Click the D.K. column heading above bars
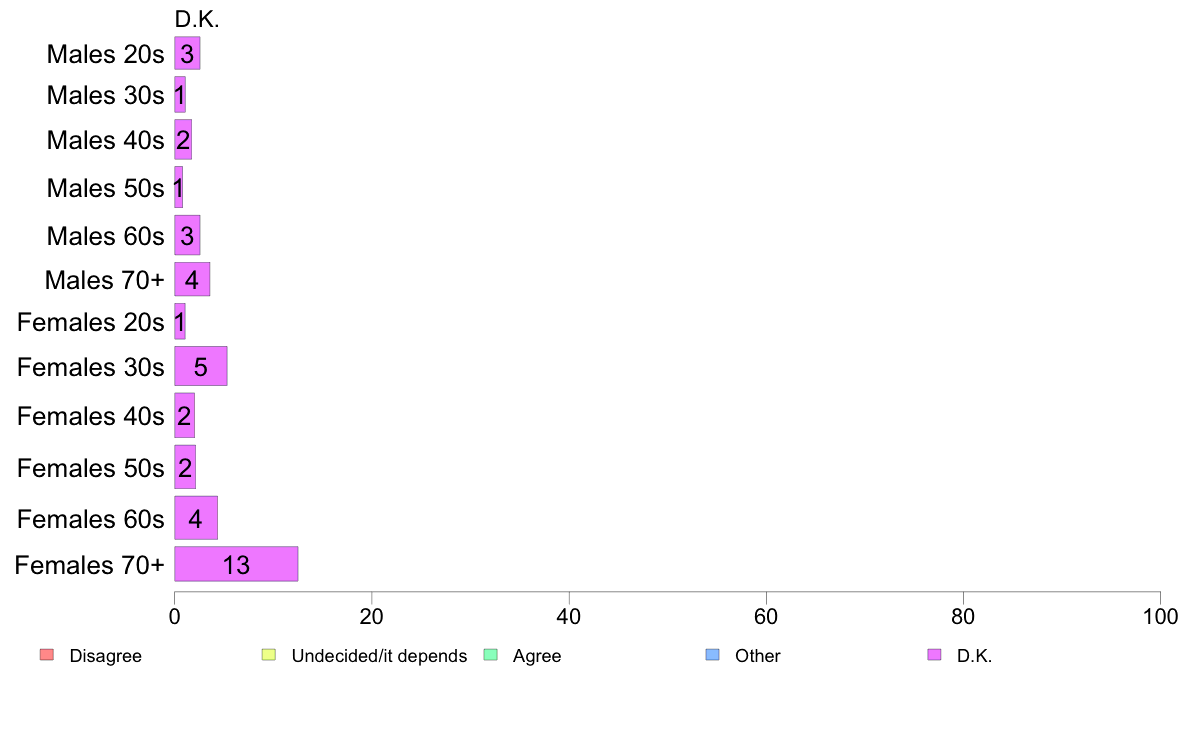Screen dimensions: 1188x736 tap(197, 20)
